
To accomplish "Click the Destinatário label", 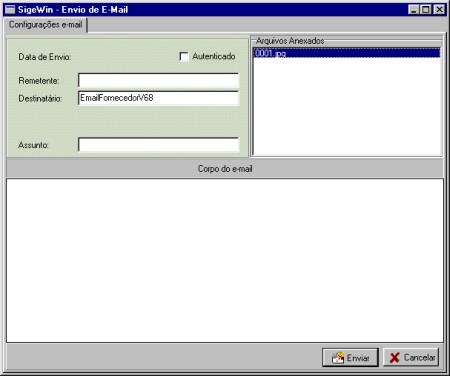I will pyautogui.click(x=40, y=99).
